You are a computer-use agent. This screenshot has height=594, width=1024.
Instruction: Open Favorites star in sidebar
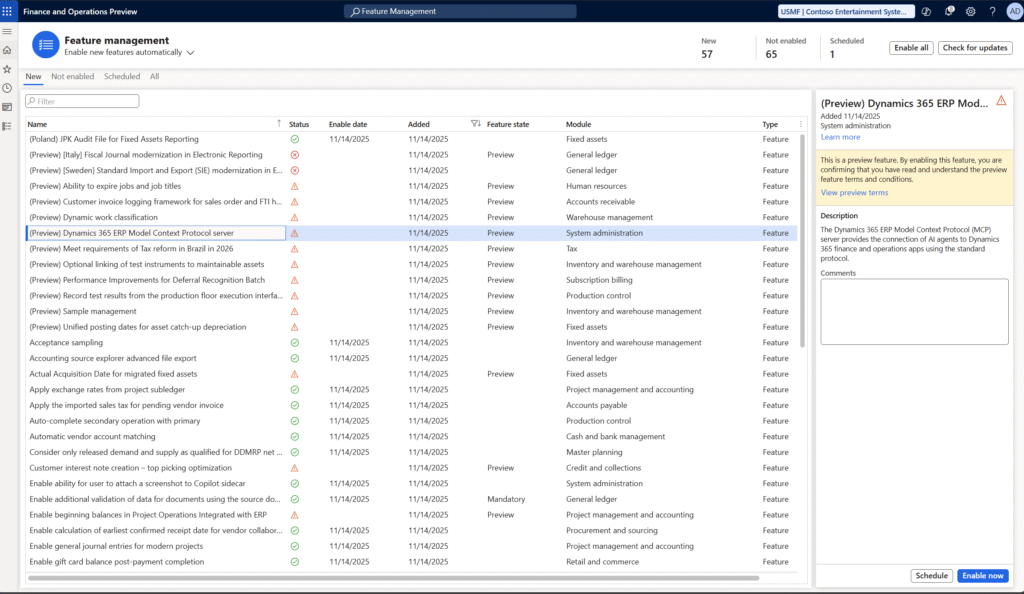7,69
